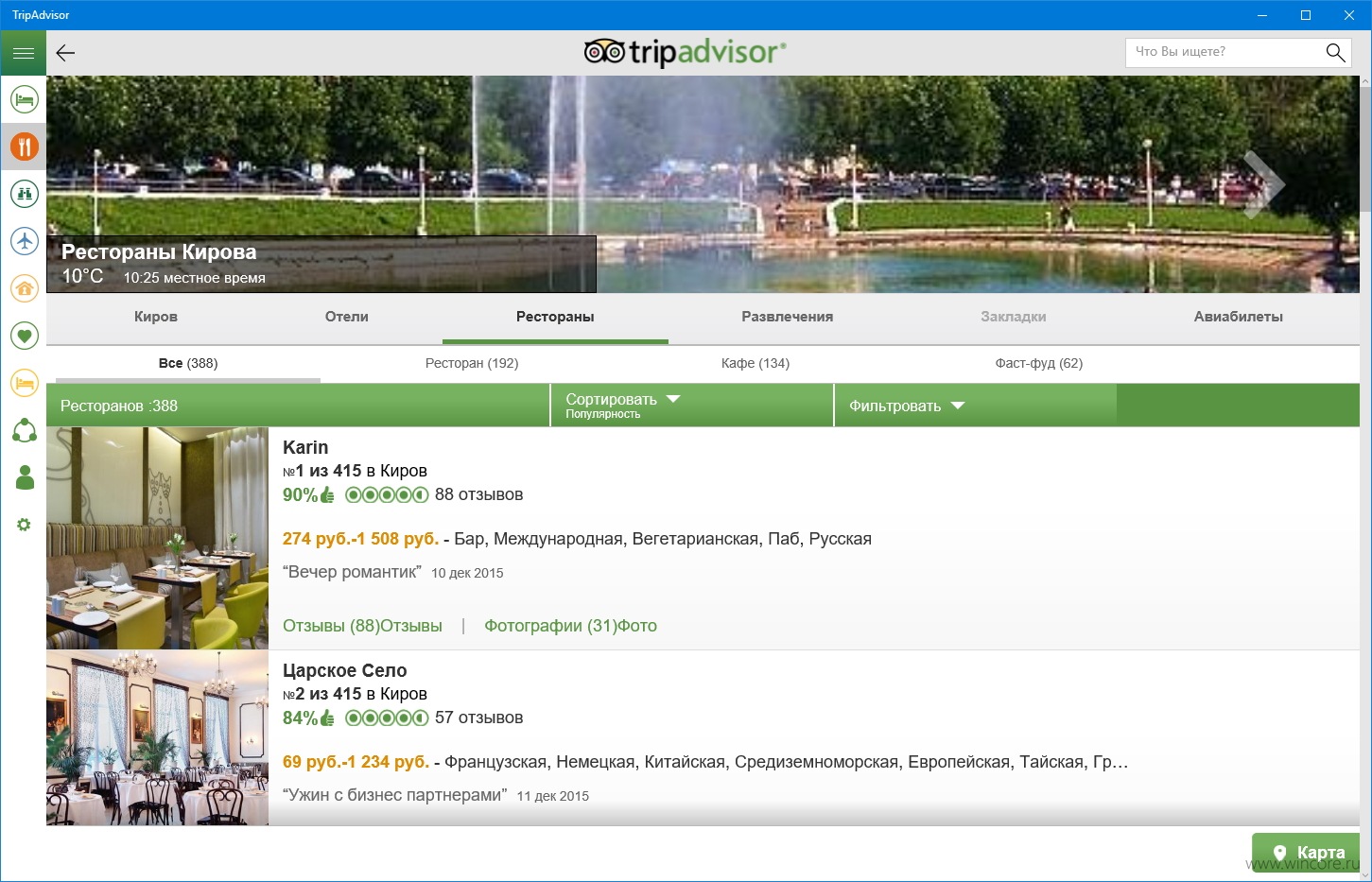This screenshot has width=1372, height=882.
Task: Open the Karin restaurant title
Action: [305, 448]
